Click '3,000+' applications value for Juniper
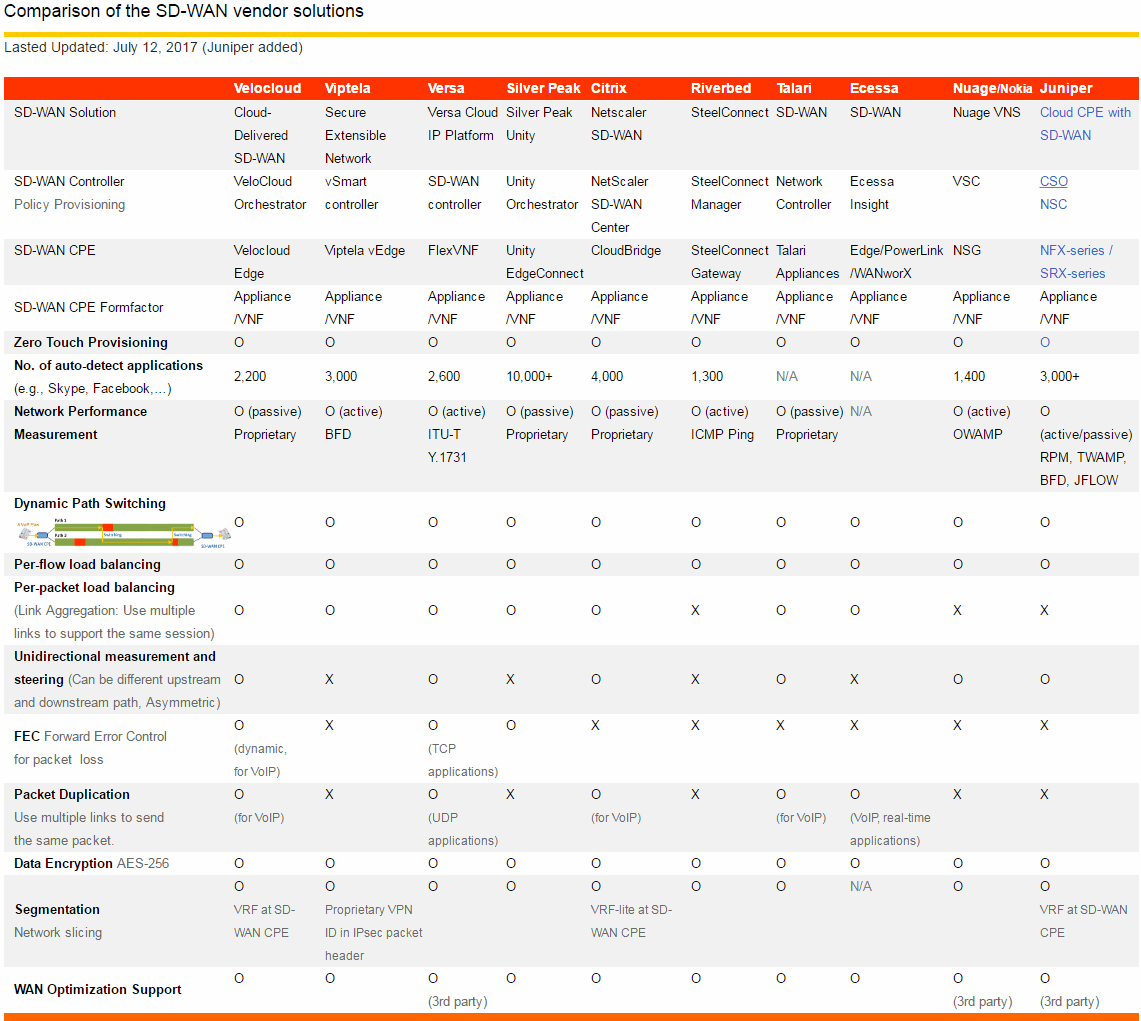This screenshot has height=1021, width=1141. coord(1060,376)
